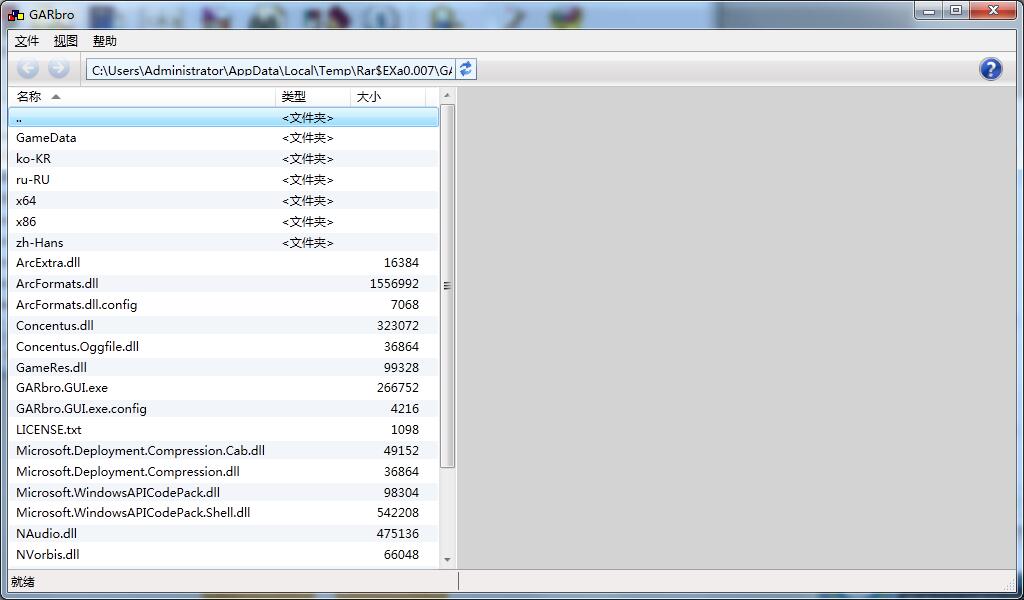Select the parent directory '..' entry

point(19,118)
